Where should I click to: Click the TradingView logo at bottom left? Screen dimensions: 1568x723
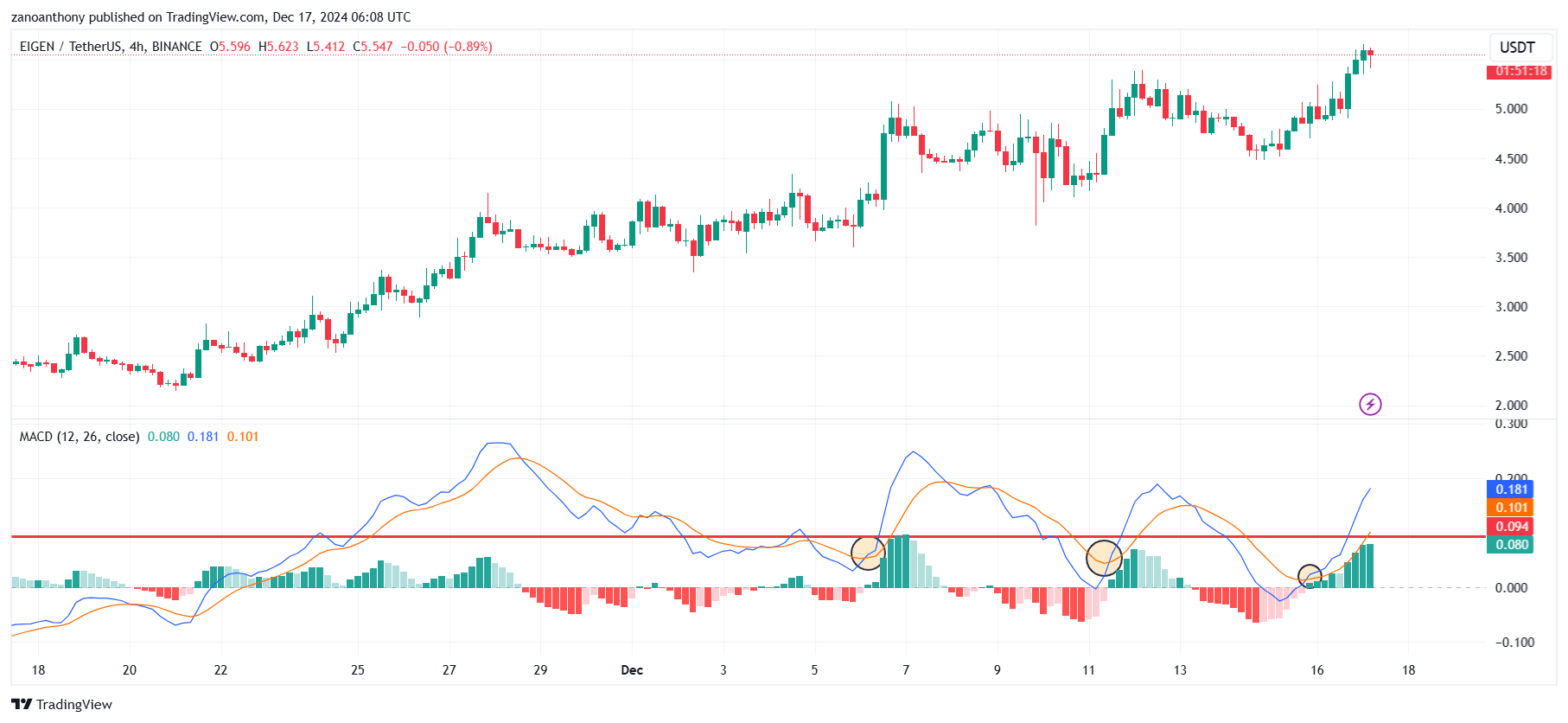point(62,704)
